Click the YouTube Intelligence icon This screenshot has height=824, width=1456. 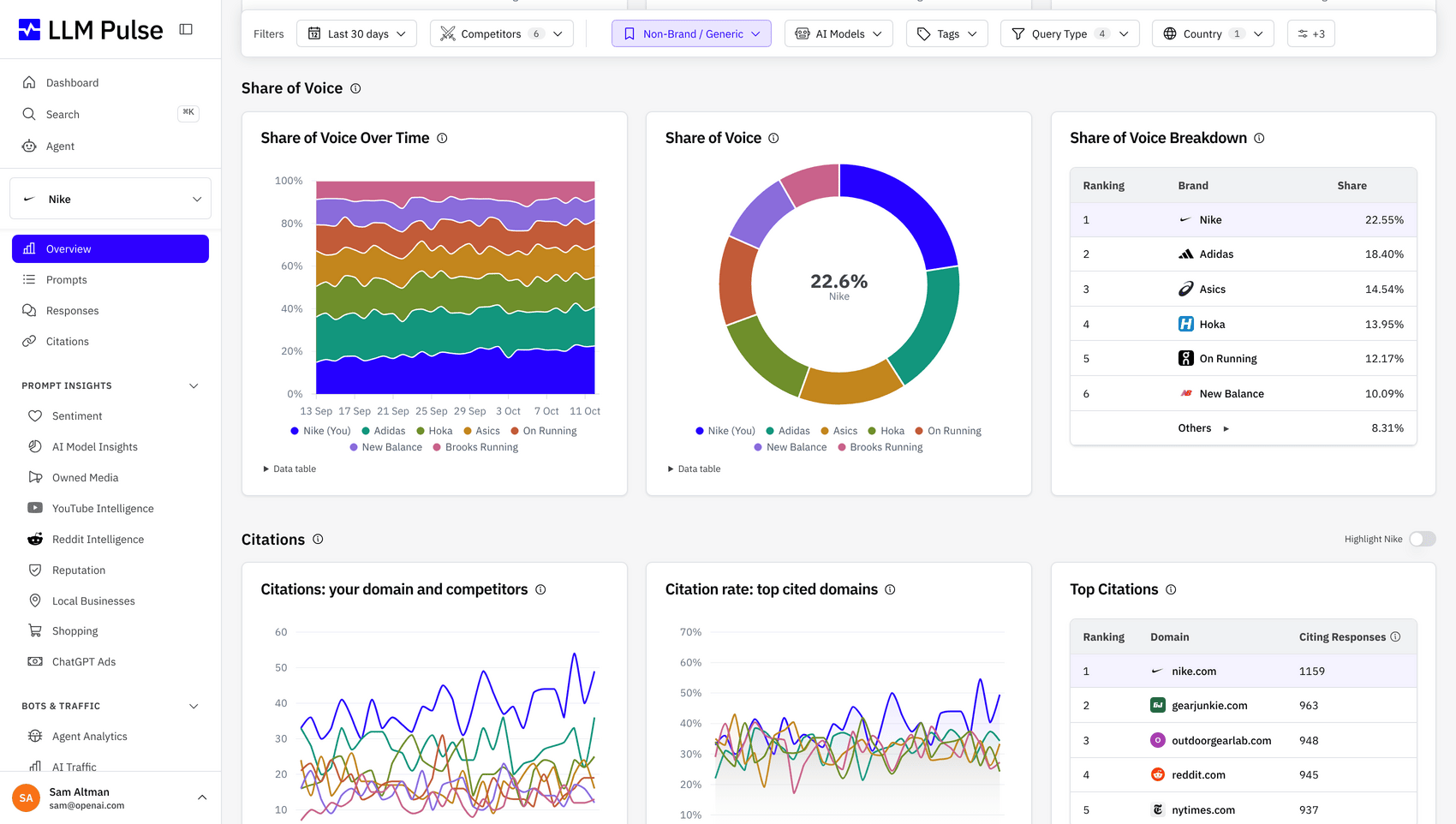pyautogui.click(x=35, y=508)
